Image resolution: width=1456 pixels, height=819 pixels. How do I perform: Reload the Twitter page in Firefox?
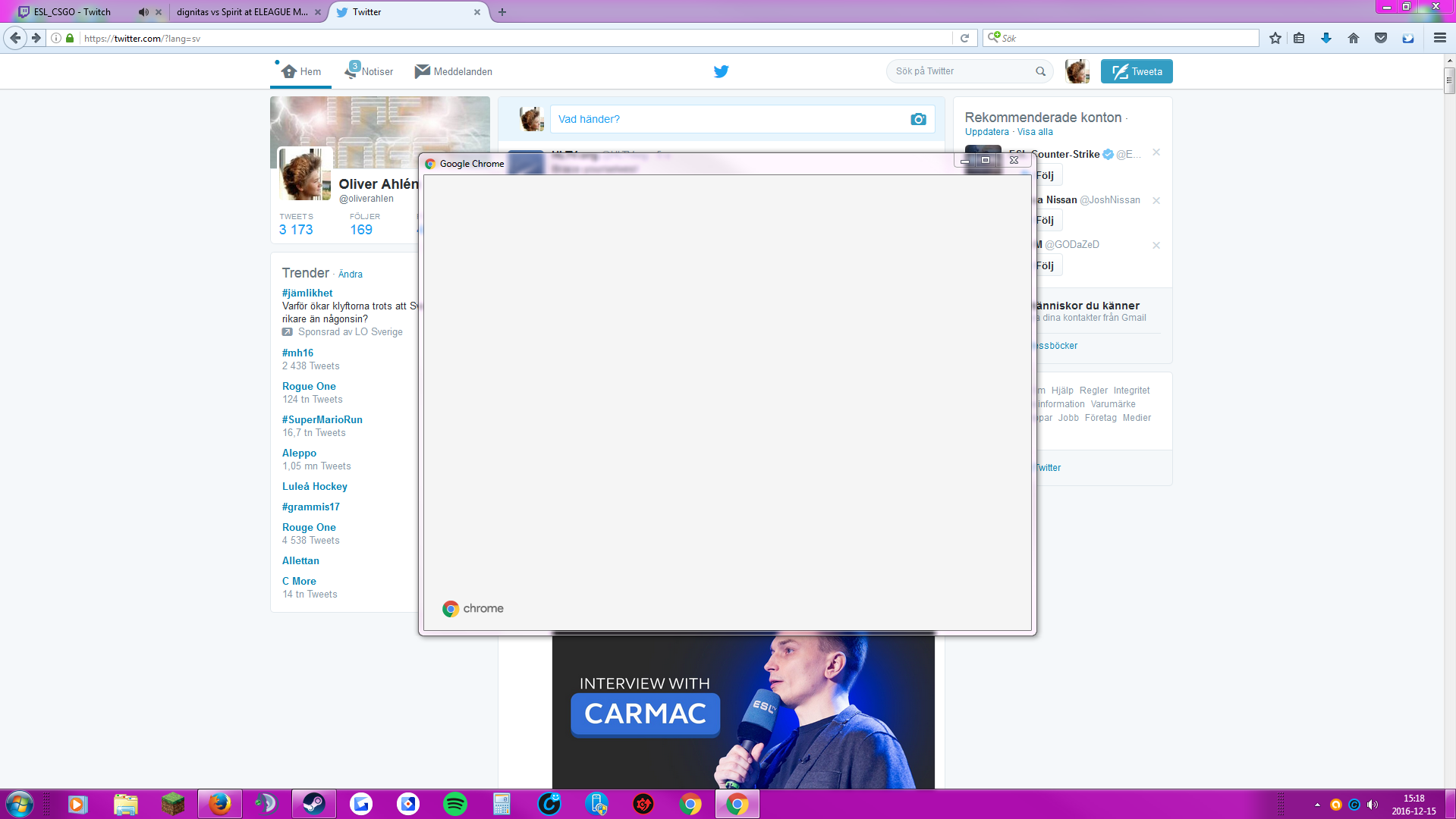pyautogui.click(x=964, y=38)
